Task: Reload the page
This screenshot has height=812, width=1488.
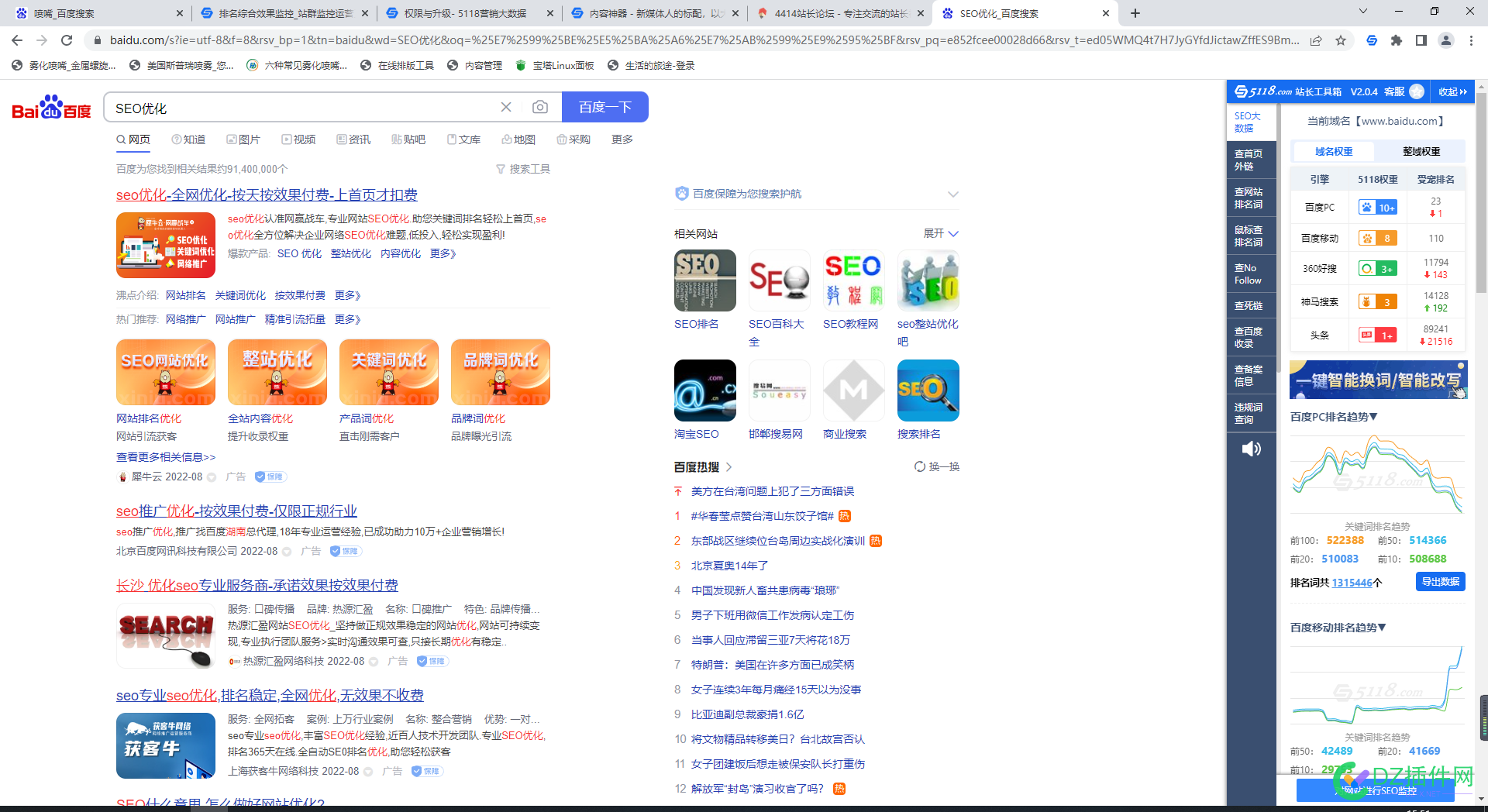Action: (67, 40)
